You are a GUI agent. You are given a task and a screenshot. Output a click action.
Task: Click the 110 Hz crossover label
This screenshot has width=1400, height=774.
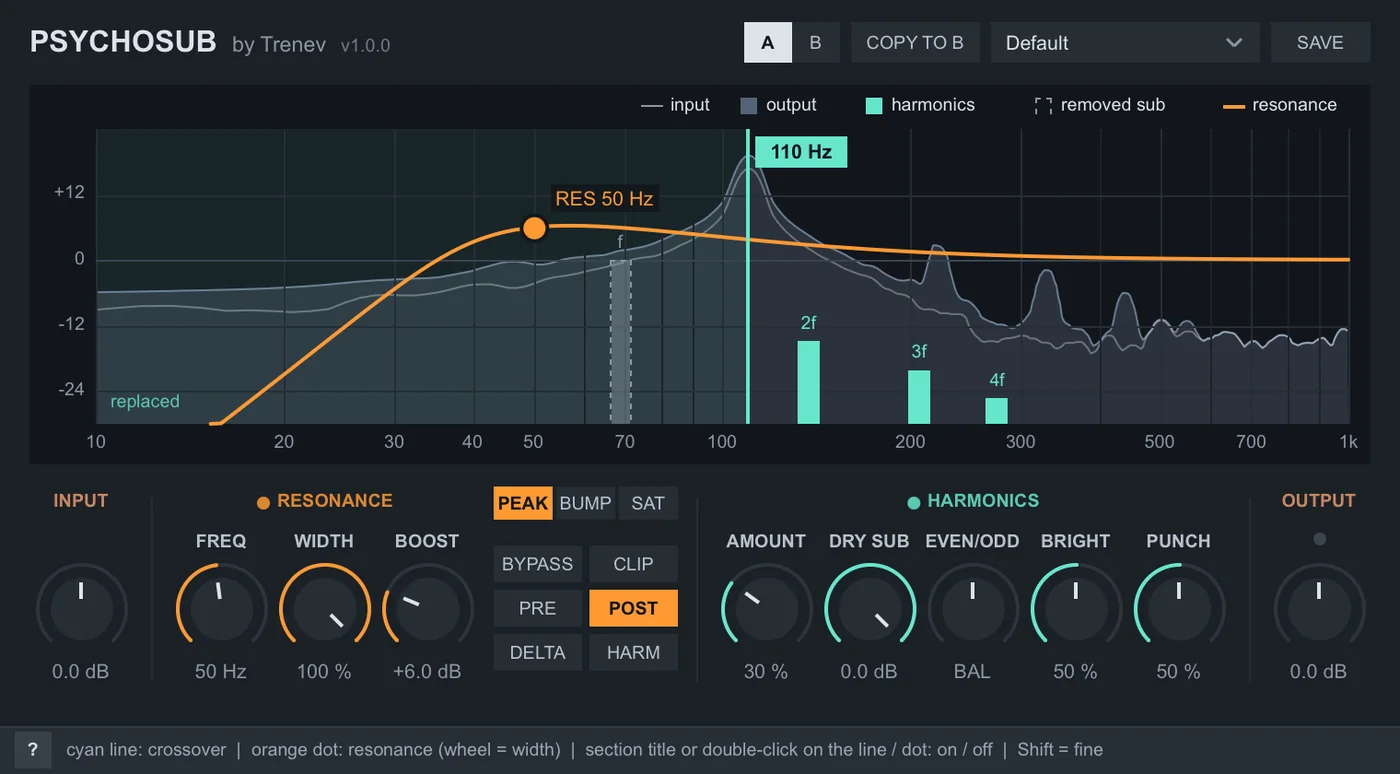click(x=801, y=152)
